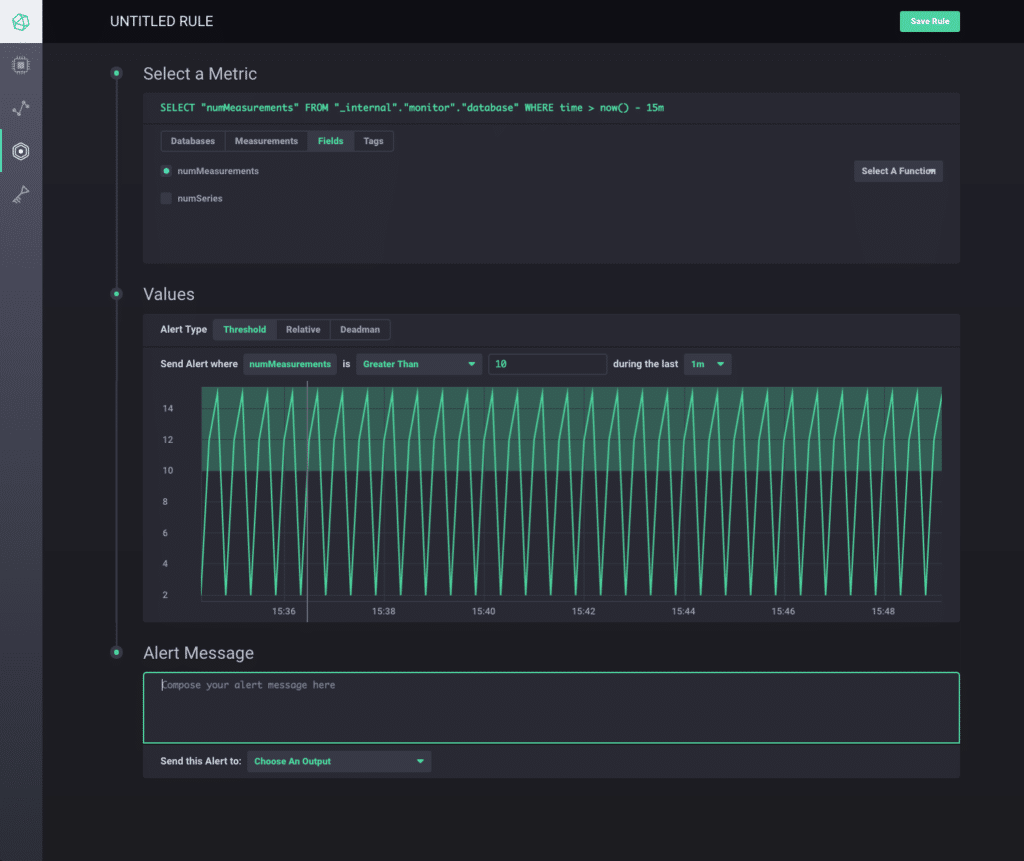Open Data Explorer graph icon in sidebar
This screenshot has width=1024, height=861.
pos(21,108)
